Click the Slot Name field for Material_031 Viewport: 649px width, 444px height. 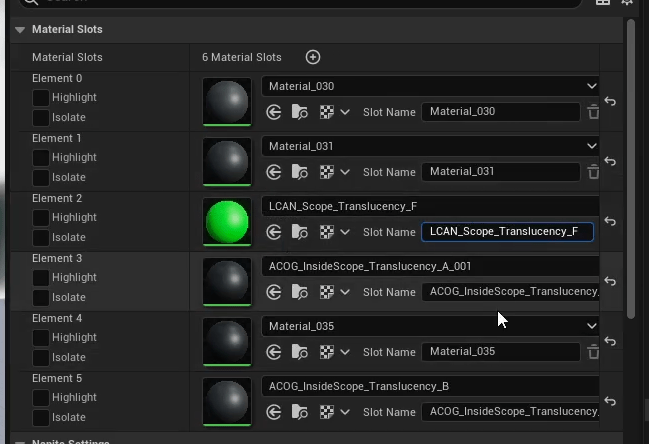tap(500, 172)
